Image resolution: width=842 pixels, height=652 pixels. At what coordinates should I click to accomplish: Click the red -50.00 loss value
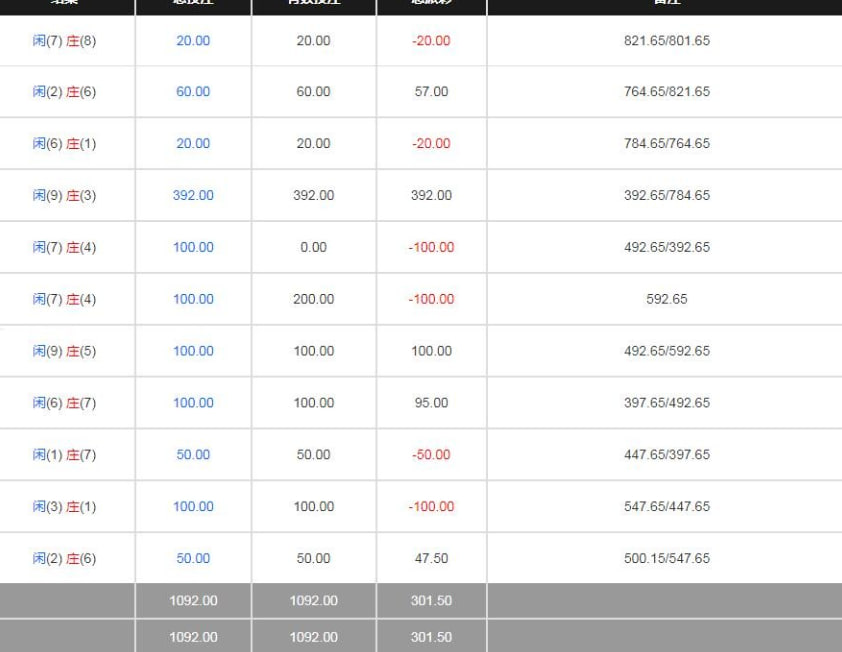[x=431, y=455]
